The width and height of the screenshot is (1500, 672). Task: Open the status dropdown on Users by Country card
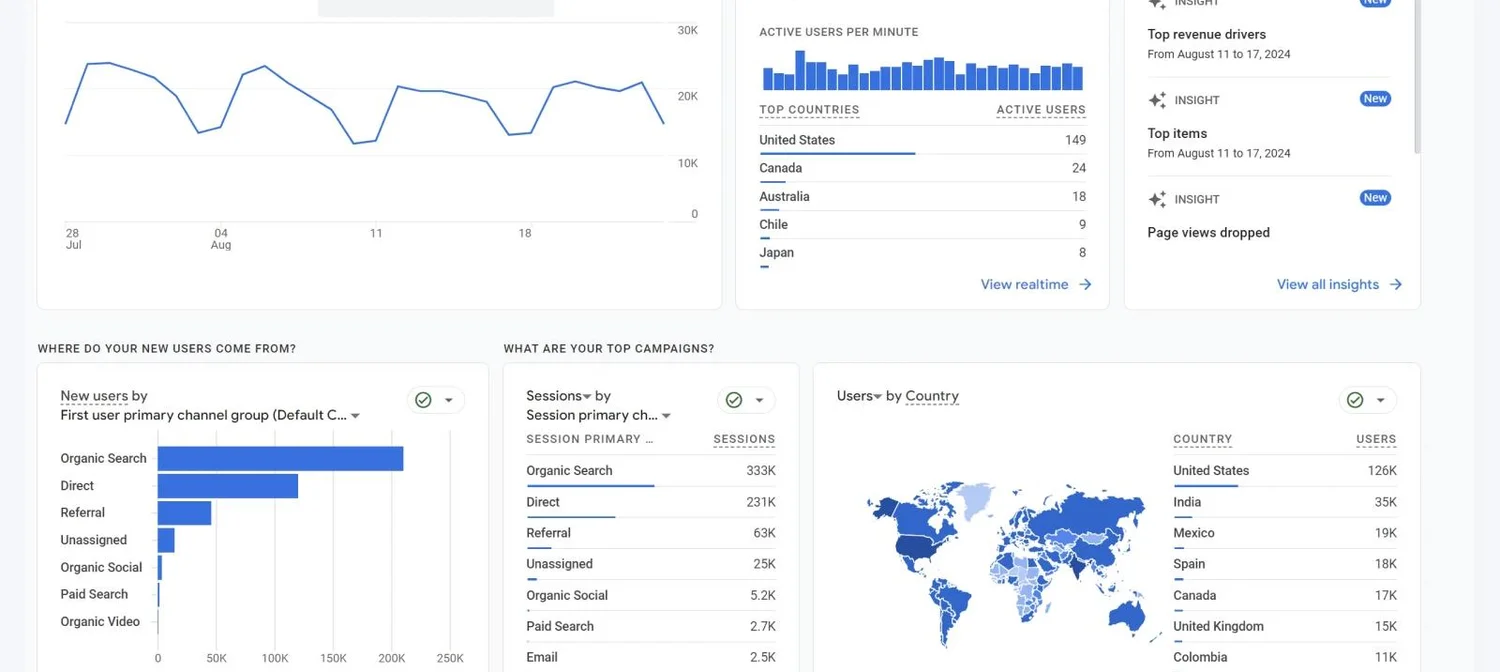point(1381,400)
